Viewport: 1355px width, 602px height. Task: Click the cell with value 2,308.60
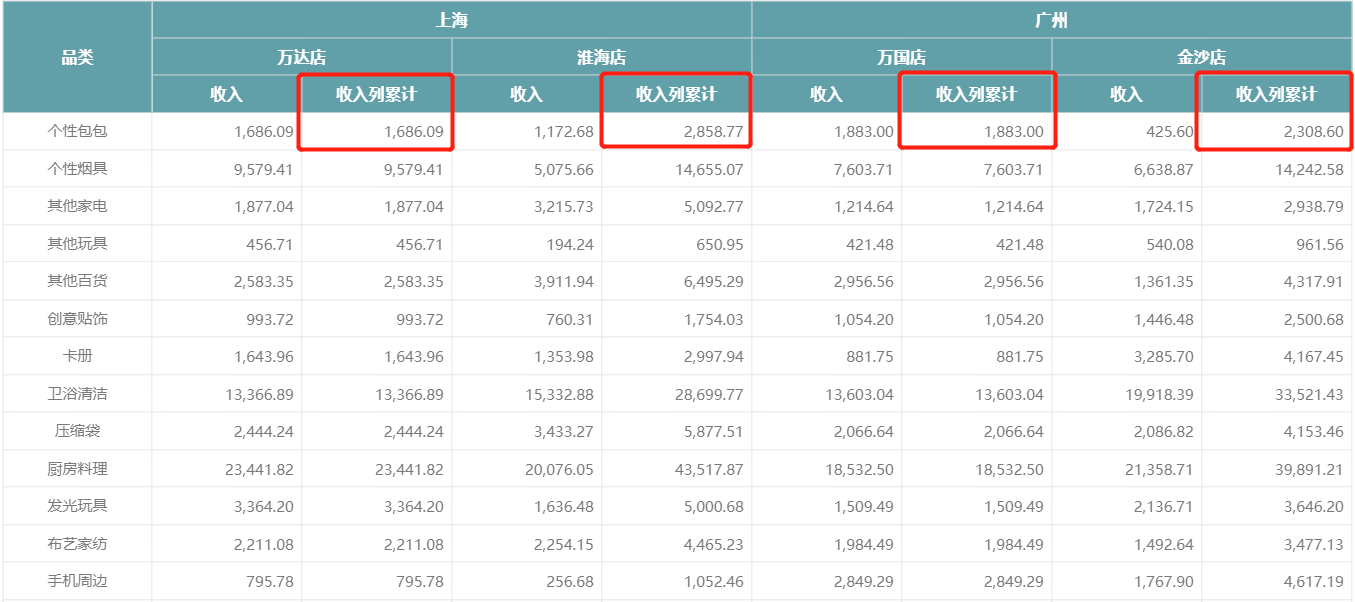(1277, 131)
